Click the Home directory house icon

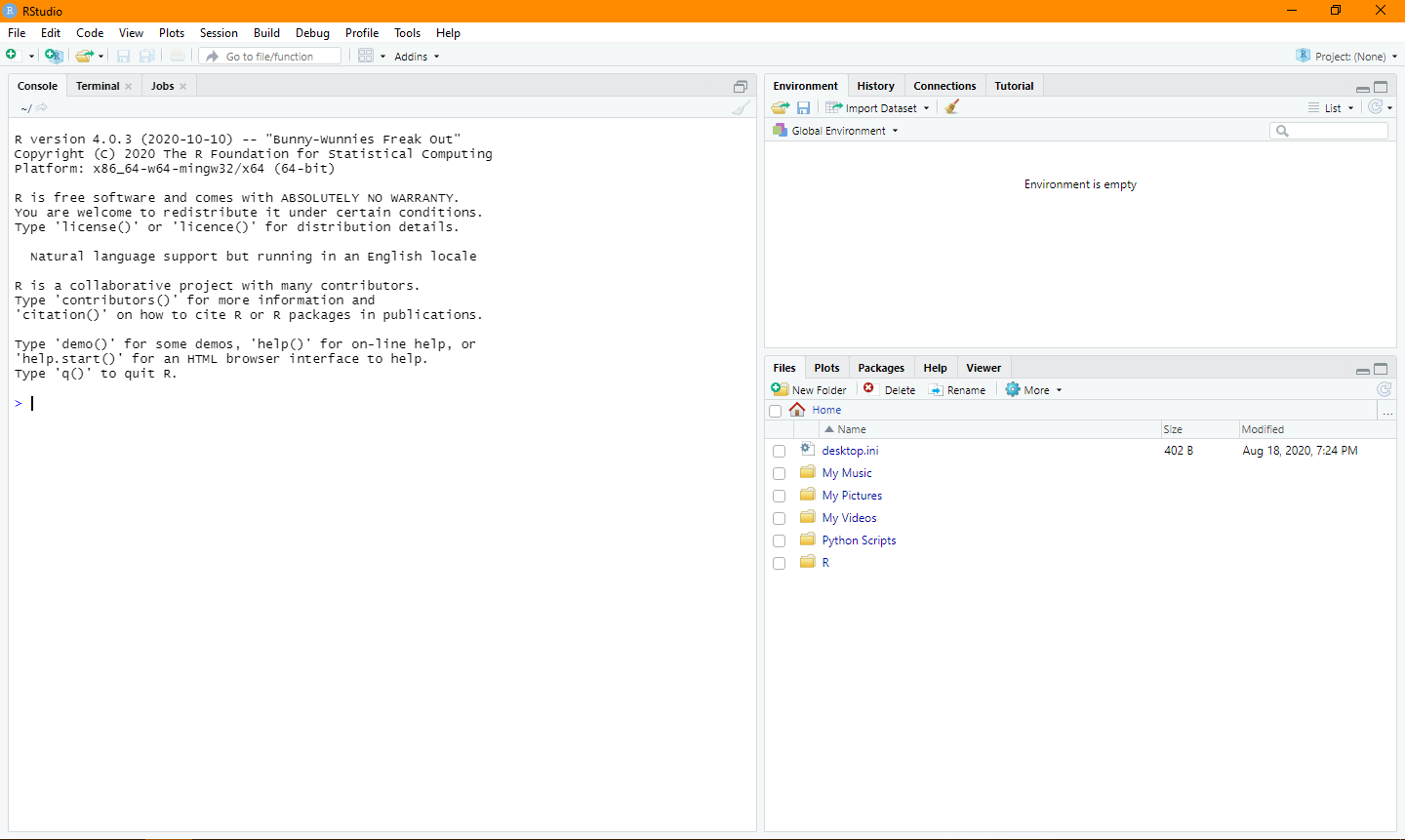[798, 410]
